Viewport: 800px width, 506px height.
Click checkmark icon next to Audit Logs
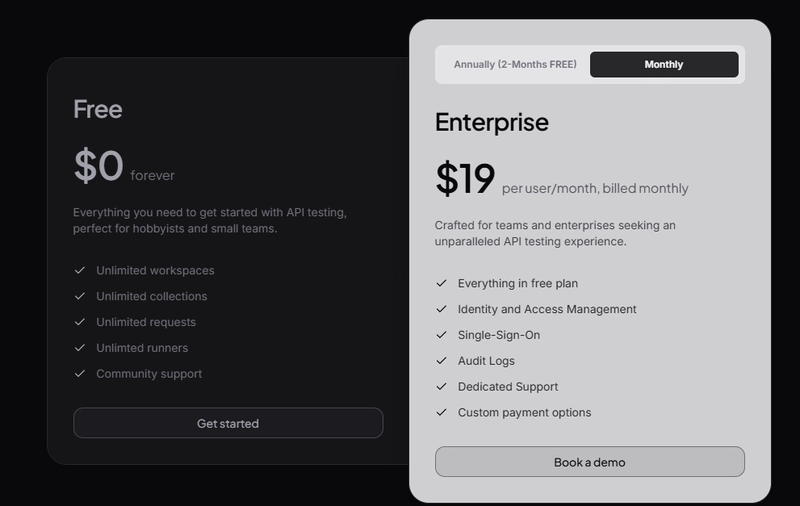click(x=441, y=361)
